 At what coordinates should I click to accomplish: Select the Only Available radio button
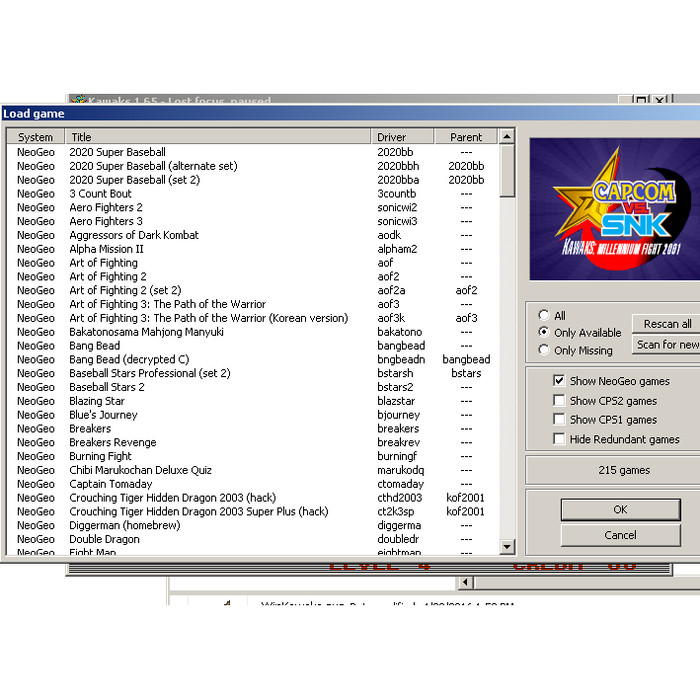(544, 332)
